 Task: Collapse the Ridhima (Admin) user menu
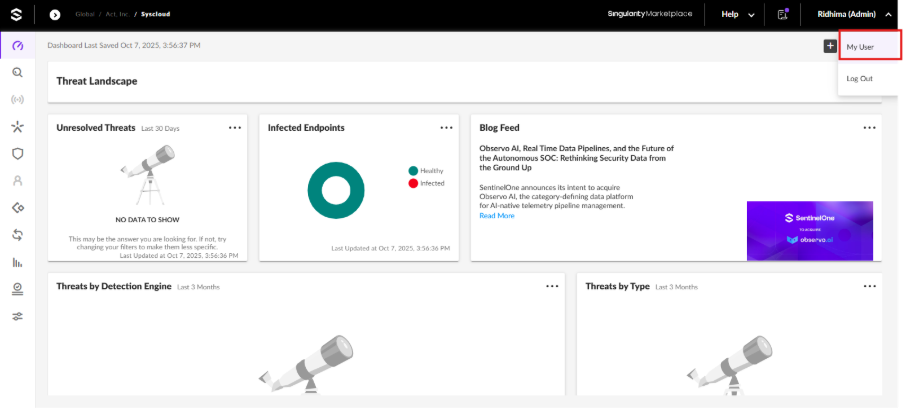tap(855, 14)
